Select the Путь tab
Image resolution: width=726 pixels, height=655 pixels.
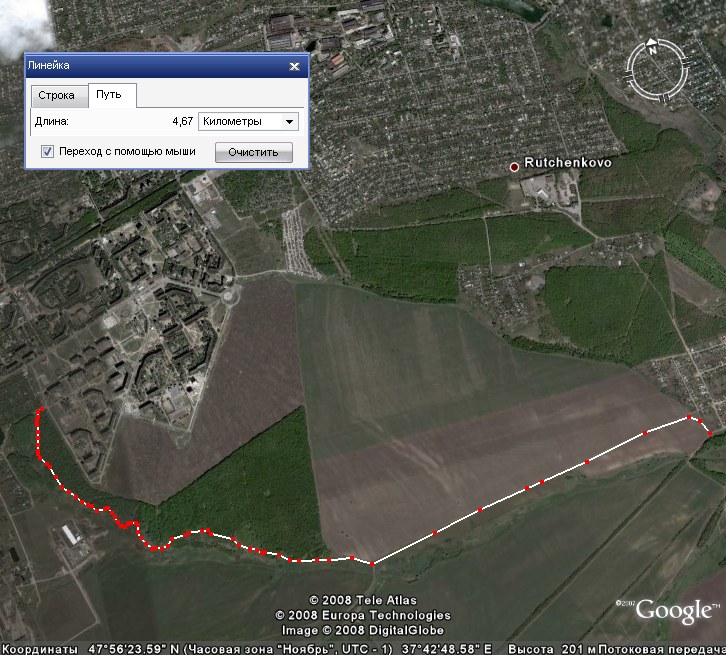click(x=109, y=94)
